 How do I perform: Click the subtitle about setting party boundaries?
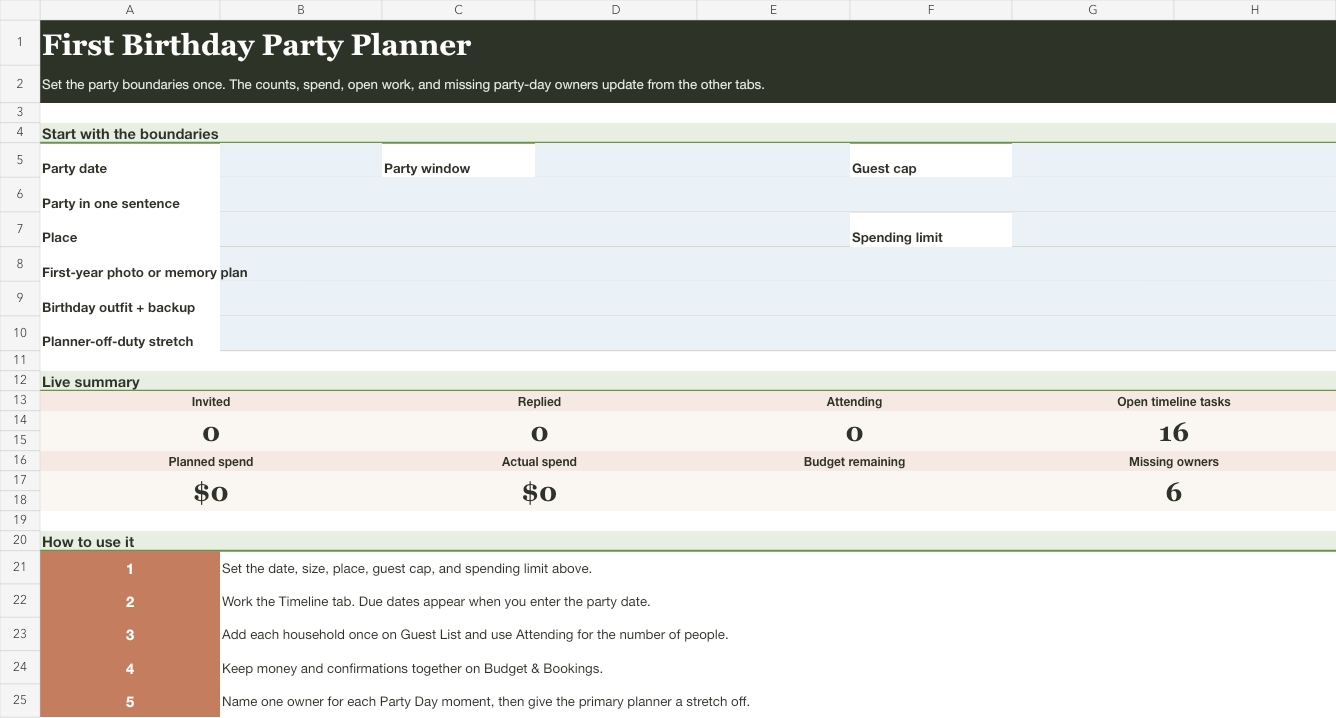(403, 84)
